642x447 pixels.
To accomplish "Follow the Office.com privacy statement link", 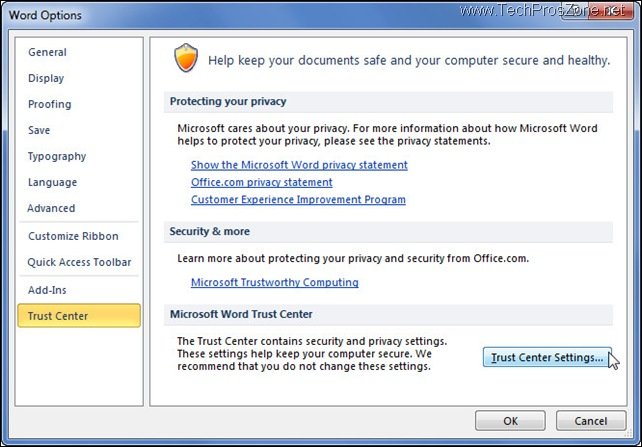I will tap(262, 182).
